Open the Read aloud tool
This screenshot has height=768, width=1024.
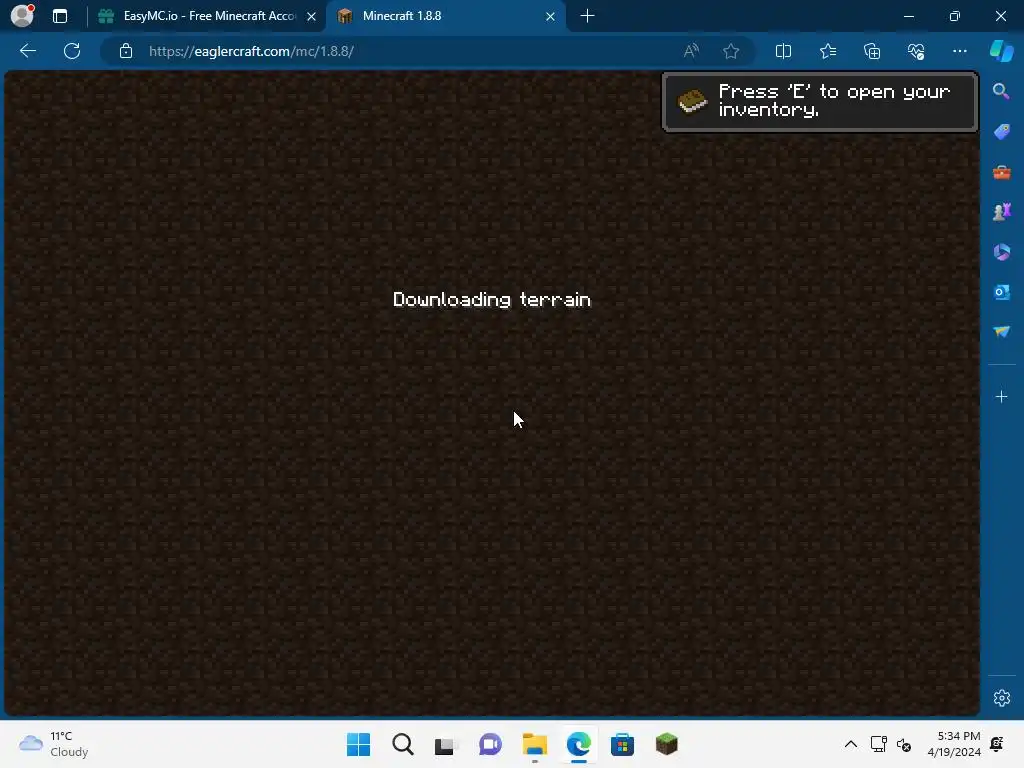click(691, 51)
